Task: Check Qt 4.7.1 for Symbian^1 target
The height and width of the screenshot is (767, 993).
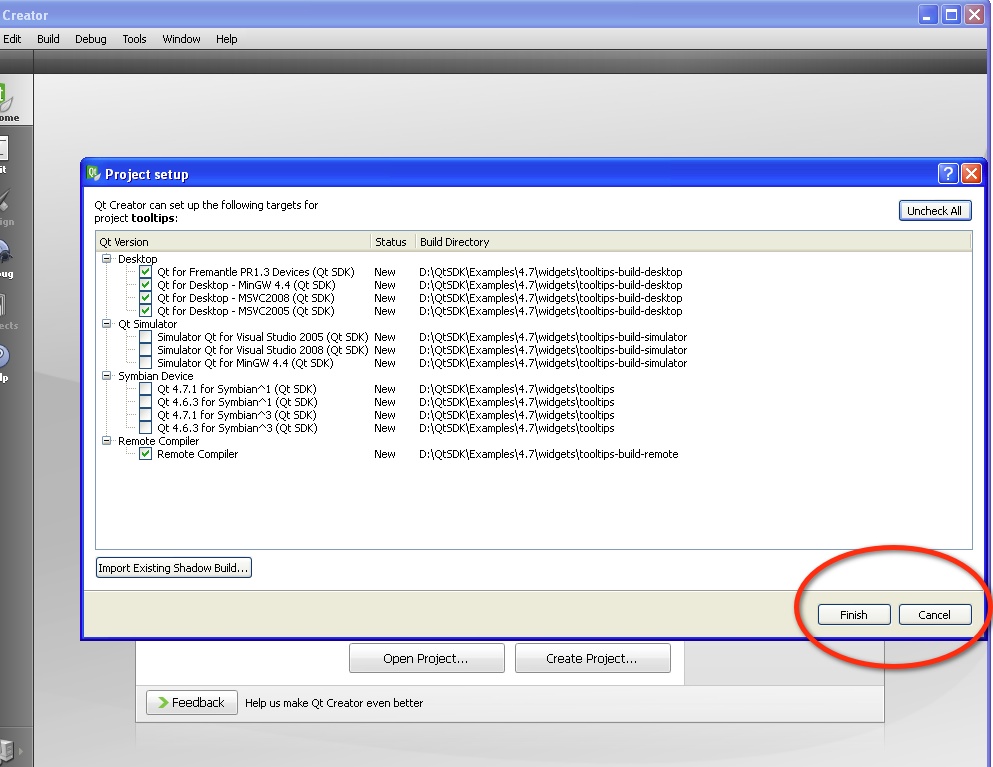Action: pyautogui.click(x=146, y=389)
